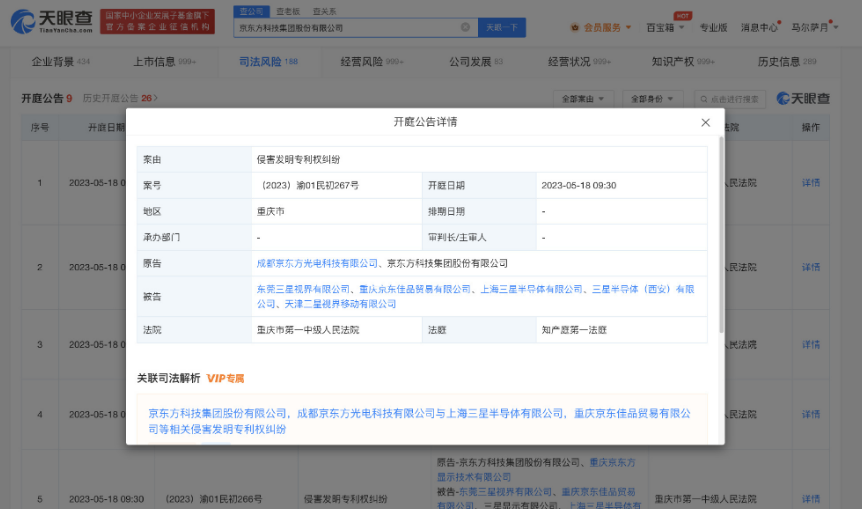Open the 消息中心 notifications
Image resolution: width=862 pixels, height=509 pixels.
pos(759,27)
